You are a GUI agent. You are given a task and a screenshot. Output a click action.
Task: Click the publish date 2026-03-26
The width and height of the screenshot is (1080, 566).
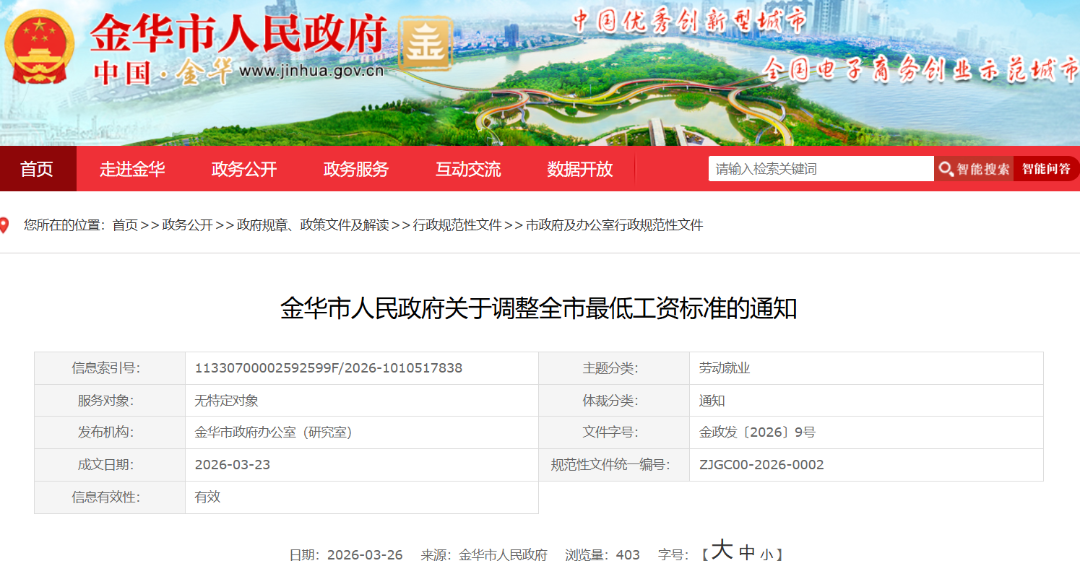click(365, 555)
